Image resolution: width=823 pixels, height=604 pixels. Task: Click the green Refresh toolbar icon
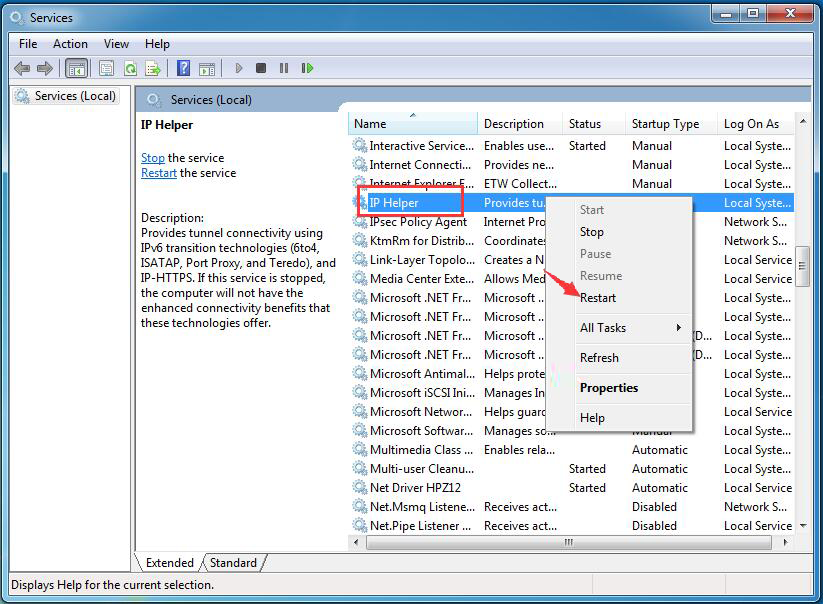click(x=130, y=68)
